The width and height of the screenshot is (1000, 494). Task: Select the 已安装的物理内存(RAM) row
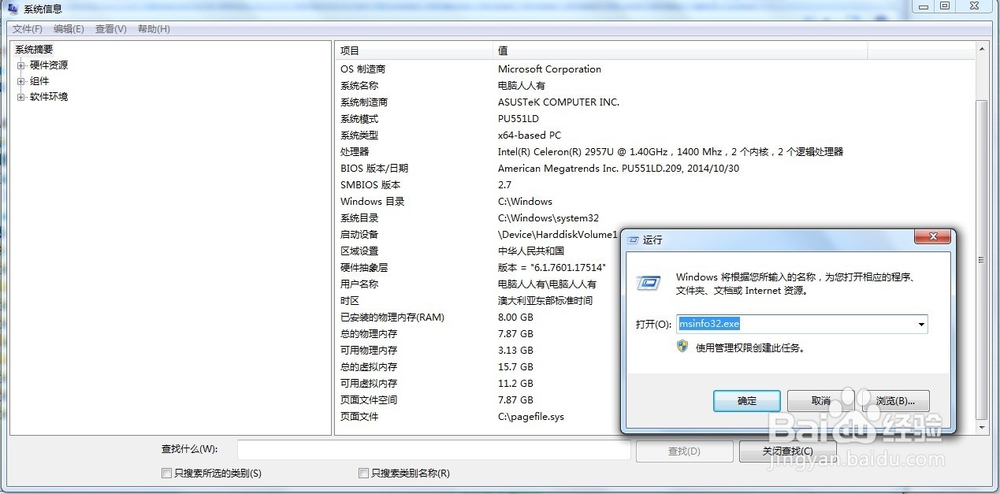click(x=478, y=317)
